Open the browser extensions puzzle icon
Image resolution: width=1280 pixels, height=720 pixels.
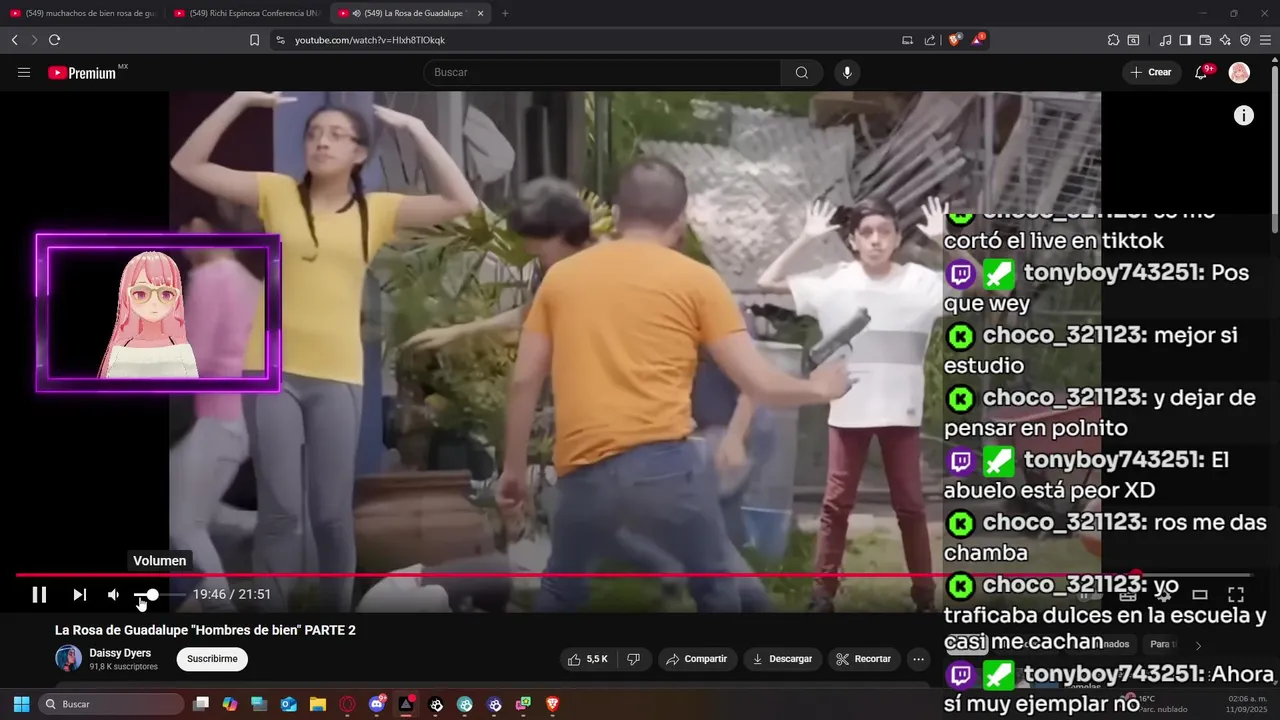pyautogui.click(x=1113, y=40)
